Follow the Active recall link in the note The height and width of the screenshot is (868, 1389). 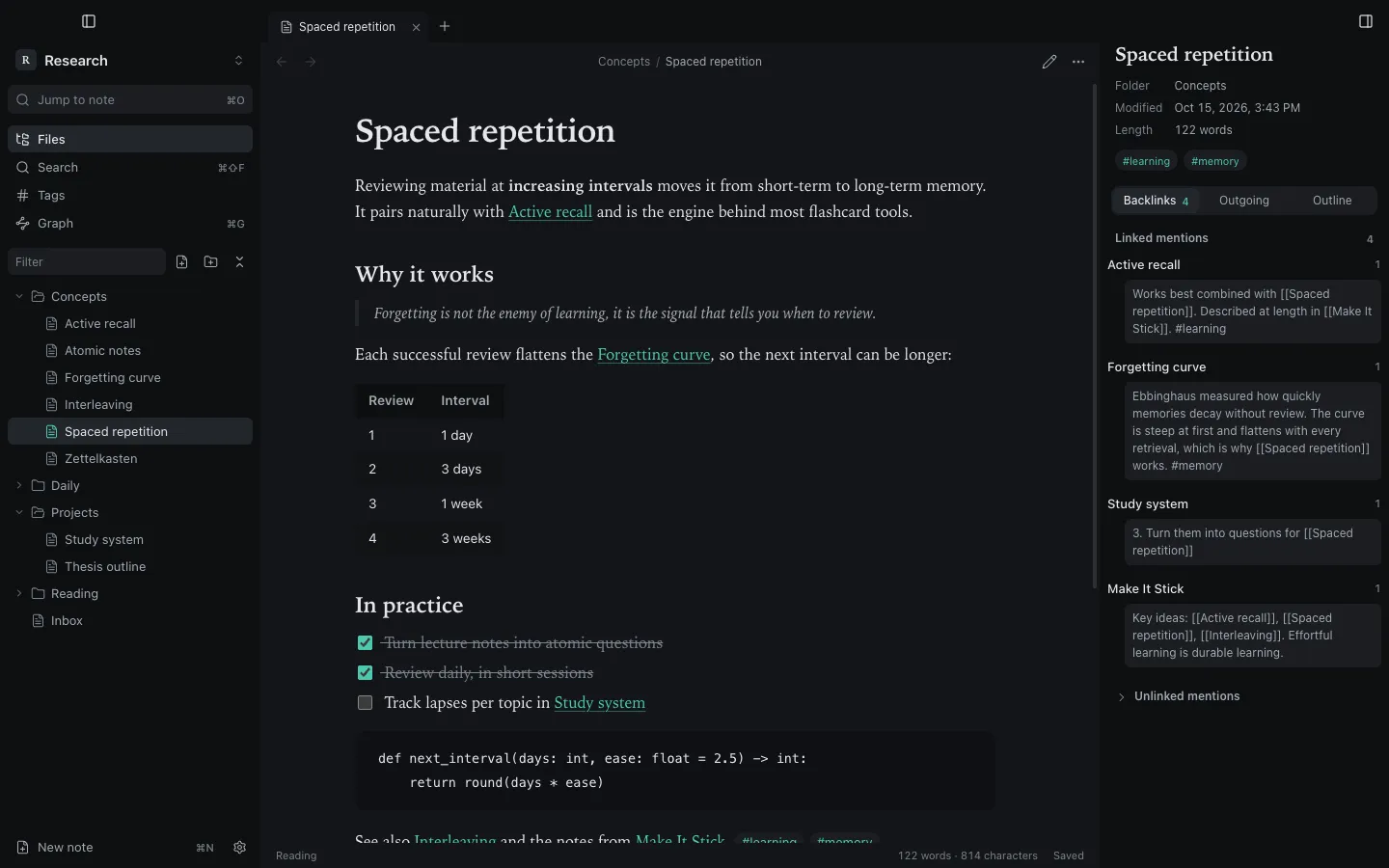pyautogui.click(x=550, y=212)
